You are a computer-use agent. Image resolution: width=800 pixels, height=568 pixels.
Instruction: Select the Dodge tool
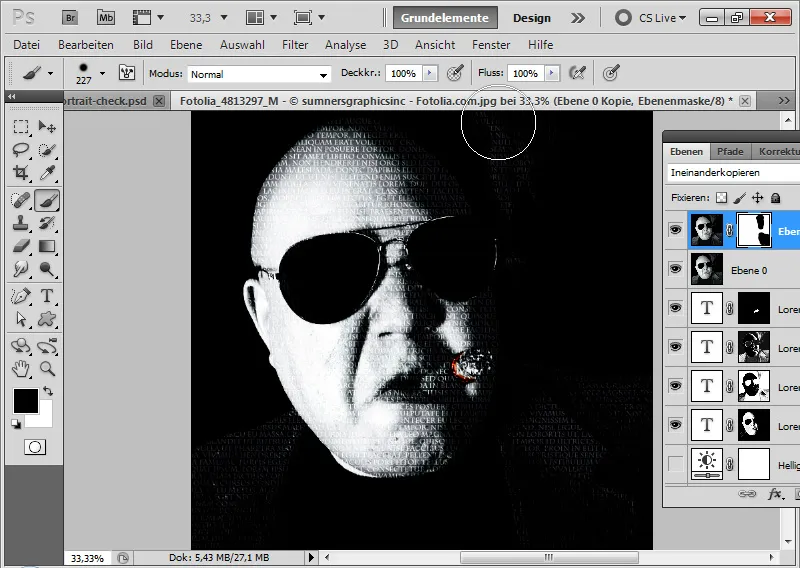47,268
